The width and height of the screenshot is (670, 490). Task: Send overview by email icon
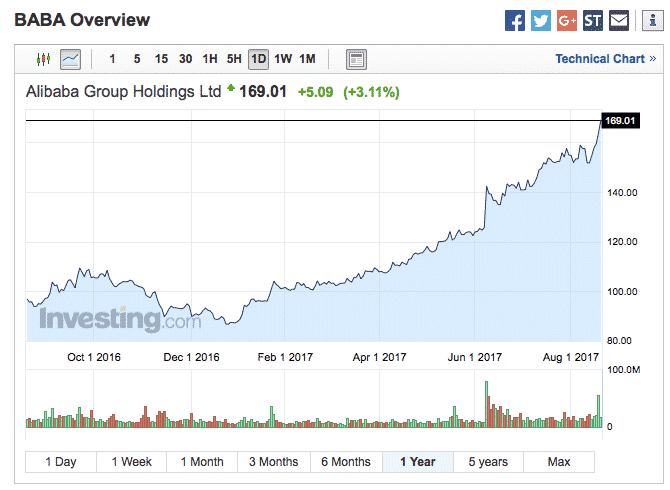pos(619,20)
